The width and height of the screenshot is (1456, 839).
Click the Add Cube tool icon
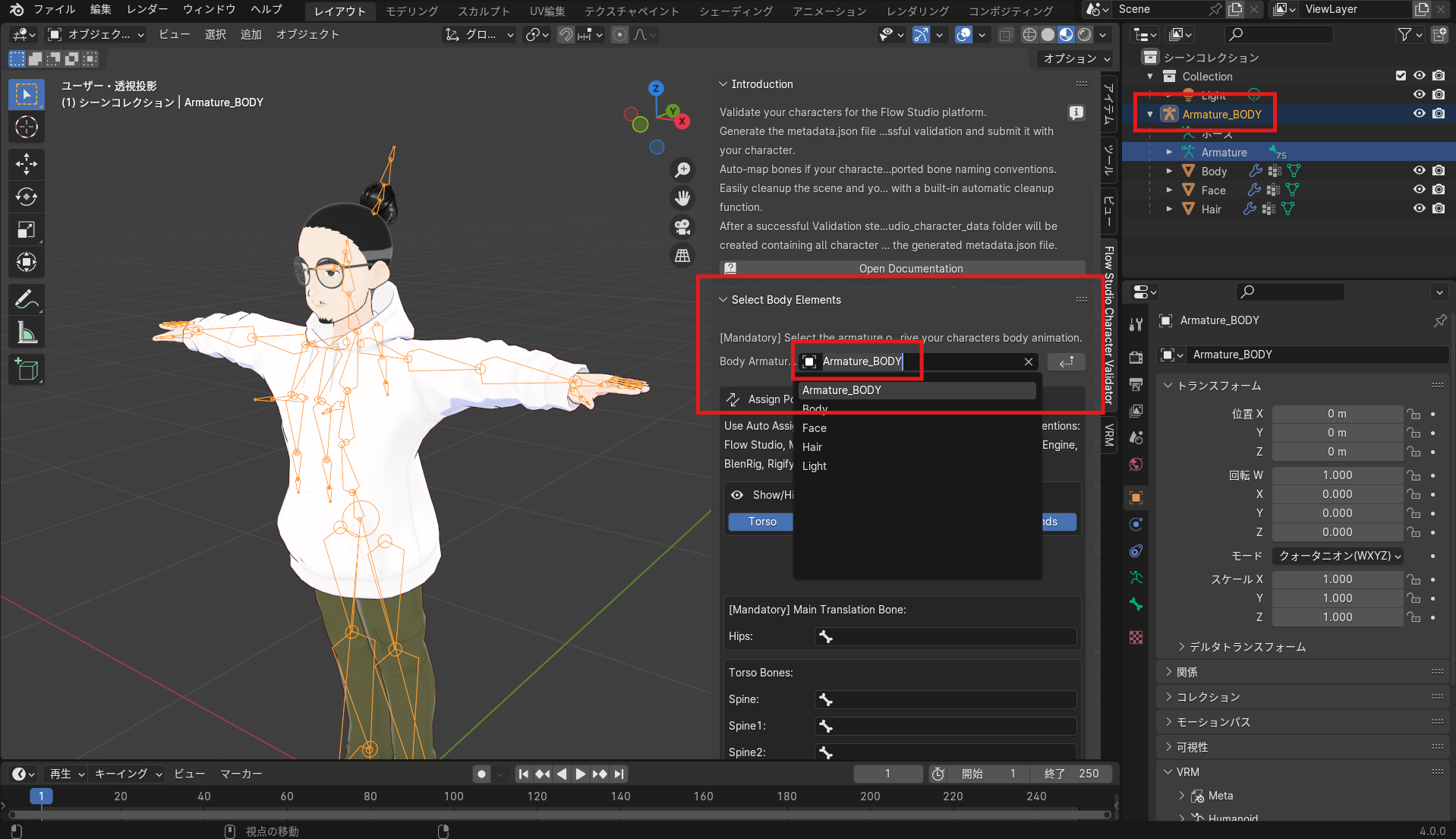tap(27, 370)
